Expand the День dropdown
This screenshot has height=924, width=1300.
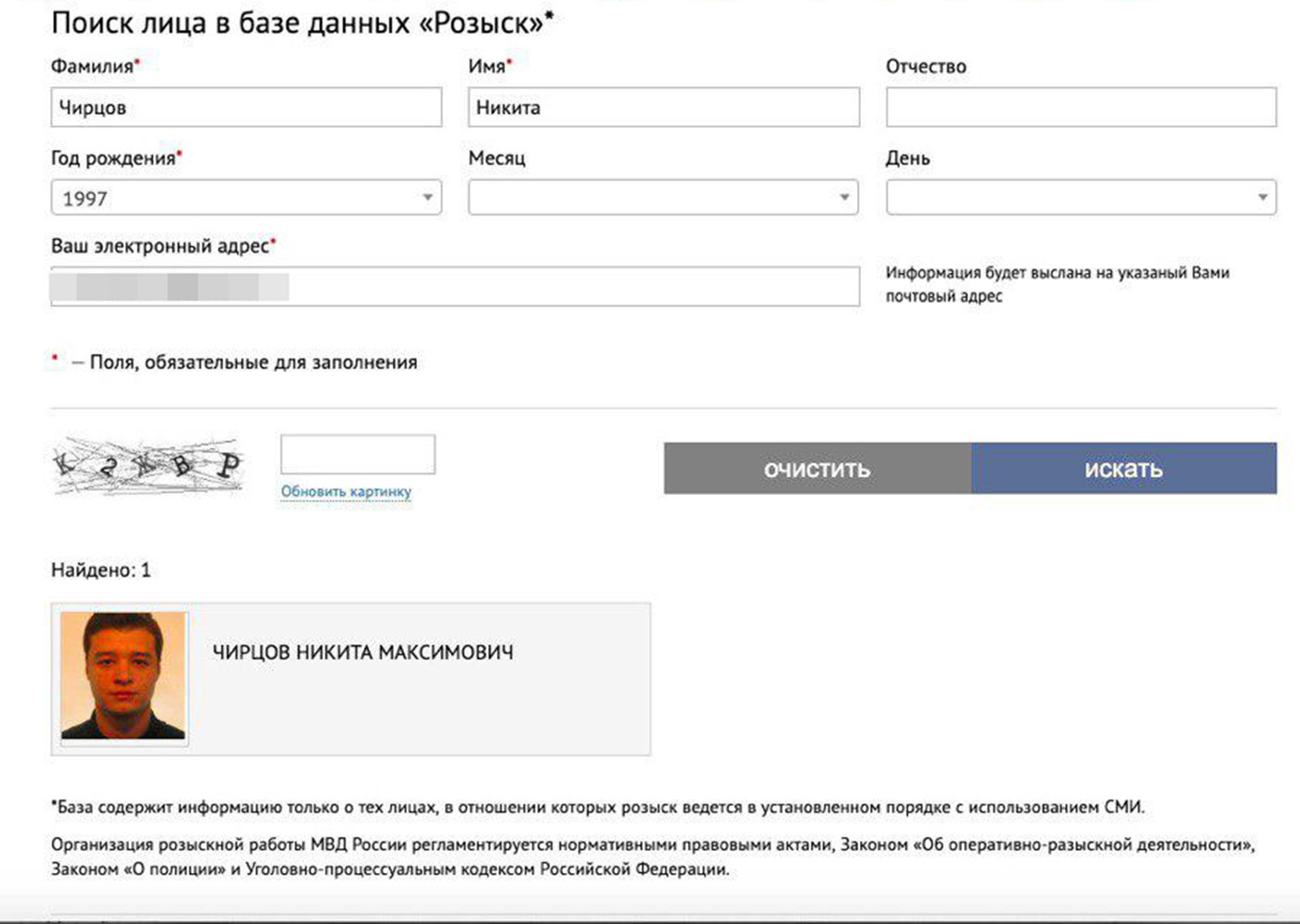tap(1081, 198)
